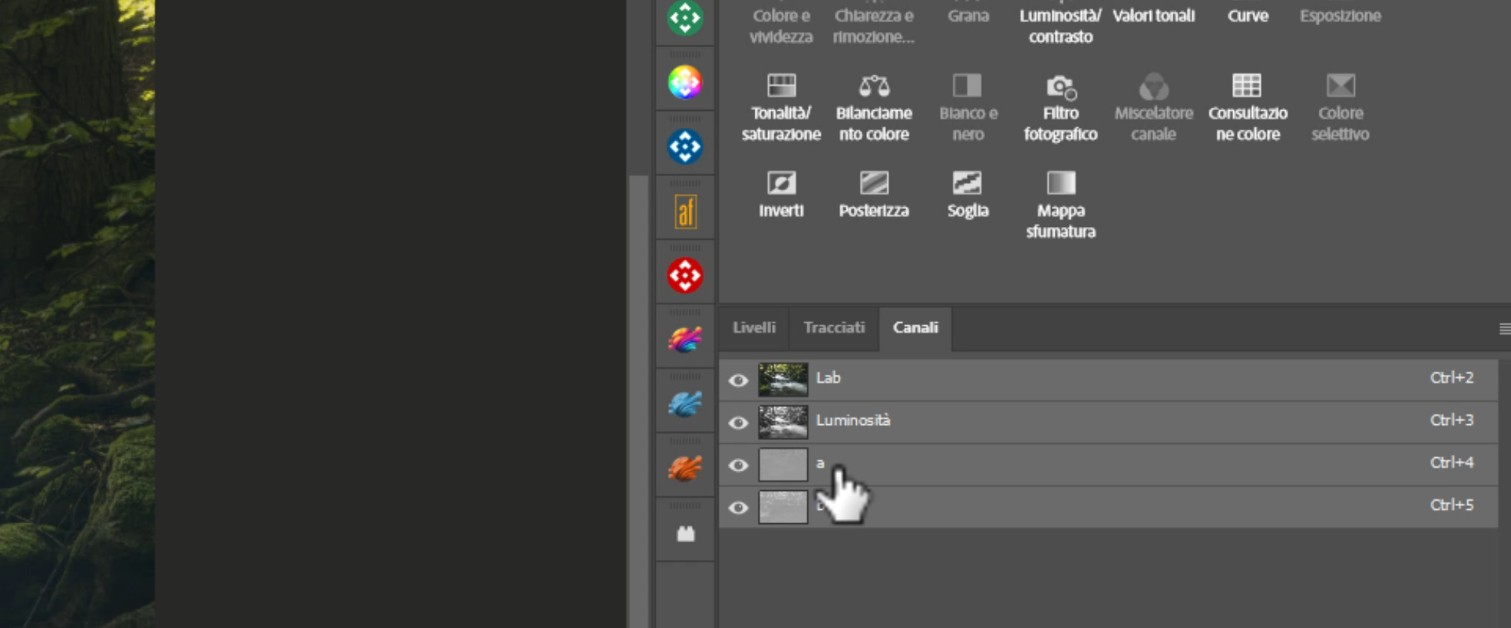Switch to the Tracciati tab
This screenshot has width=1511, height=628.
(x=834, y=328)
